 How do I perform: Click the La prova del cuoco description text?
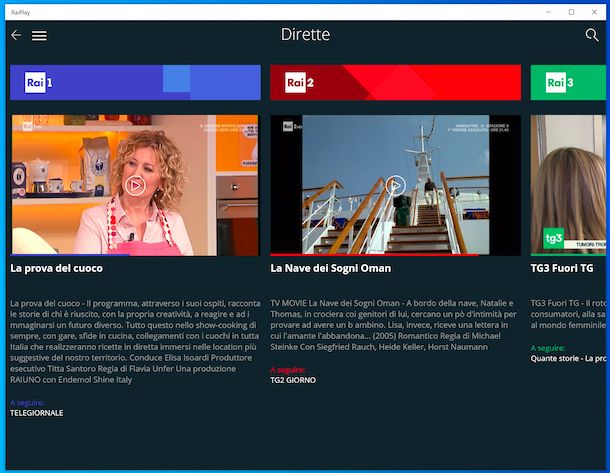point(135,342)
